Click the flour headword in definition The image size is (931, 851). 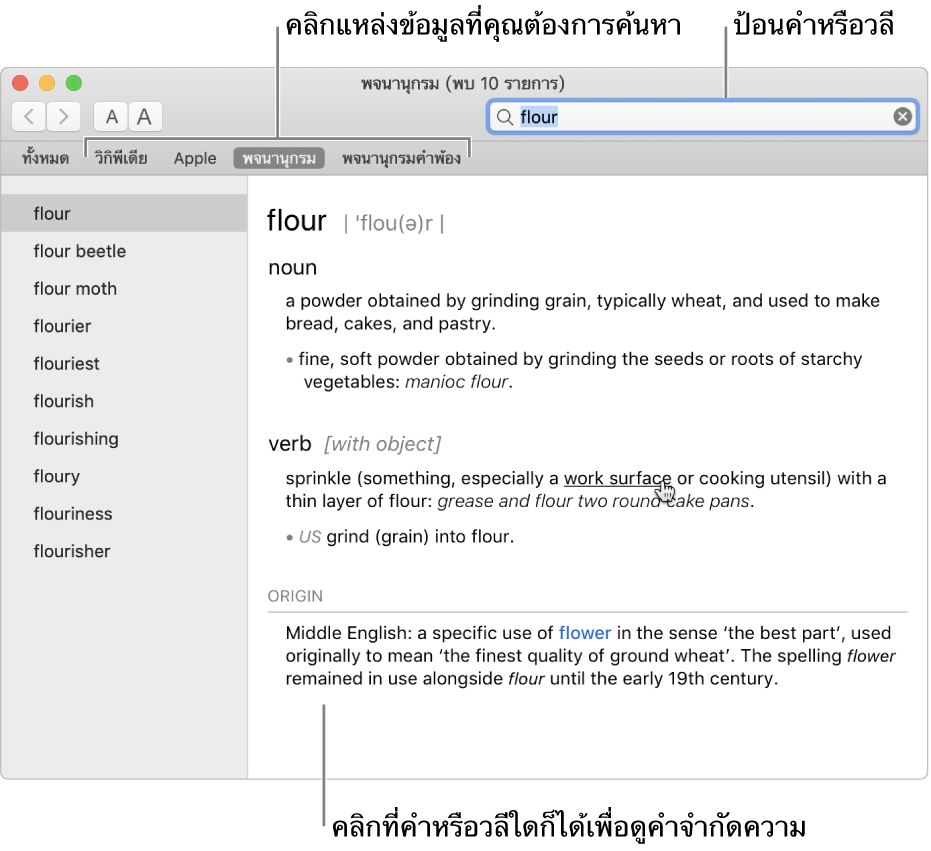pyautogui.click(x=296, y=220)
